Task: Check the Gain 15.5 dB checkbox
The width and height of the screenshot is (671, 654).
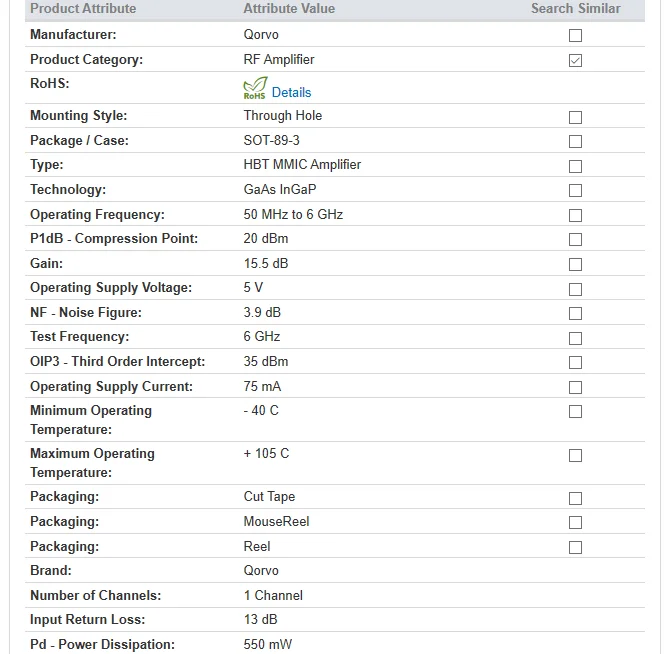Action: click(575, 265)
